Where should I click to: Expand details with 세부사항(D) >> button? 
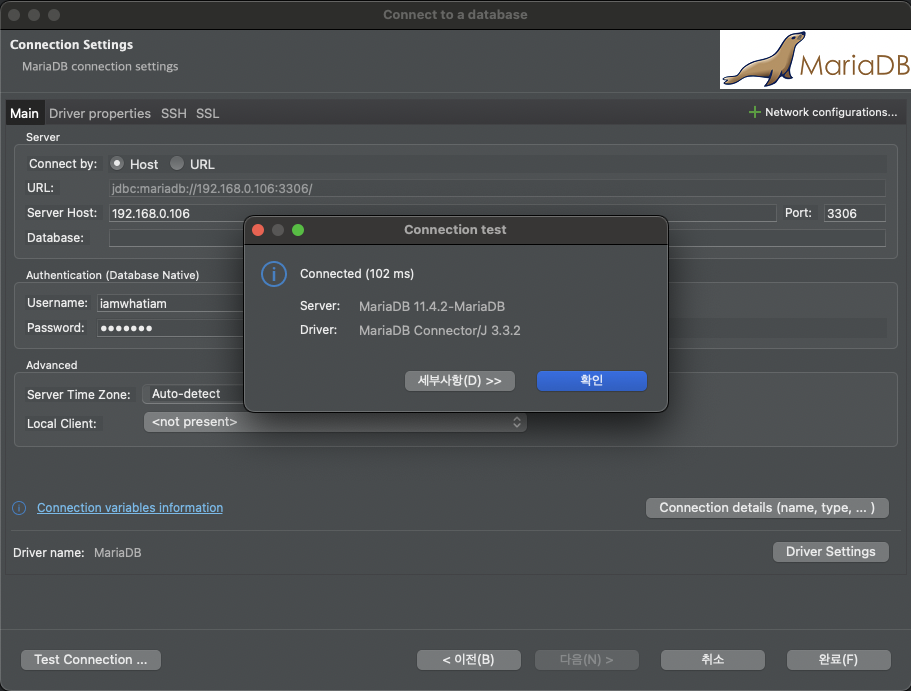[460, 381]
